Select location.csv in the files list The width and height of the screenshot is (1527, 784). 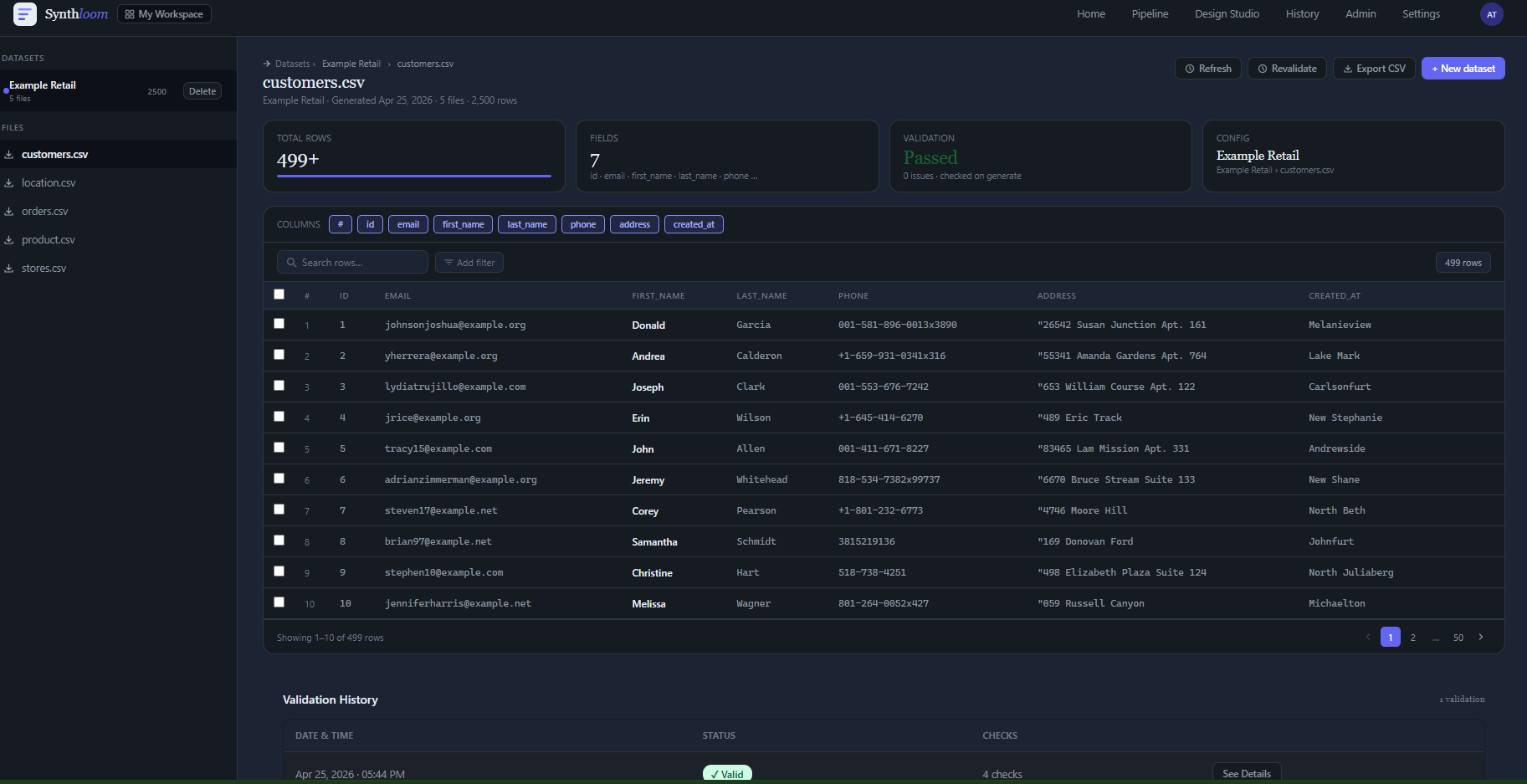49,183
